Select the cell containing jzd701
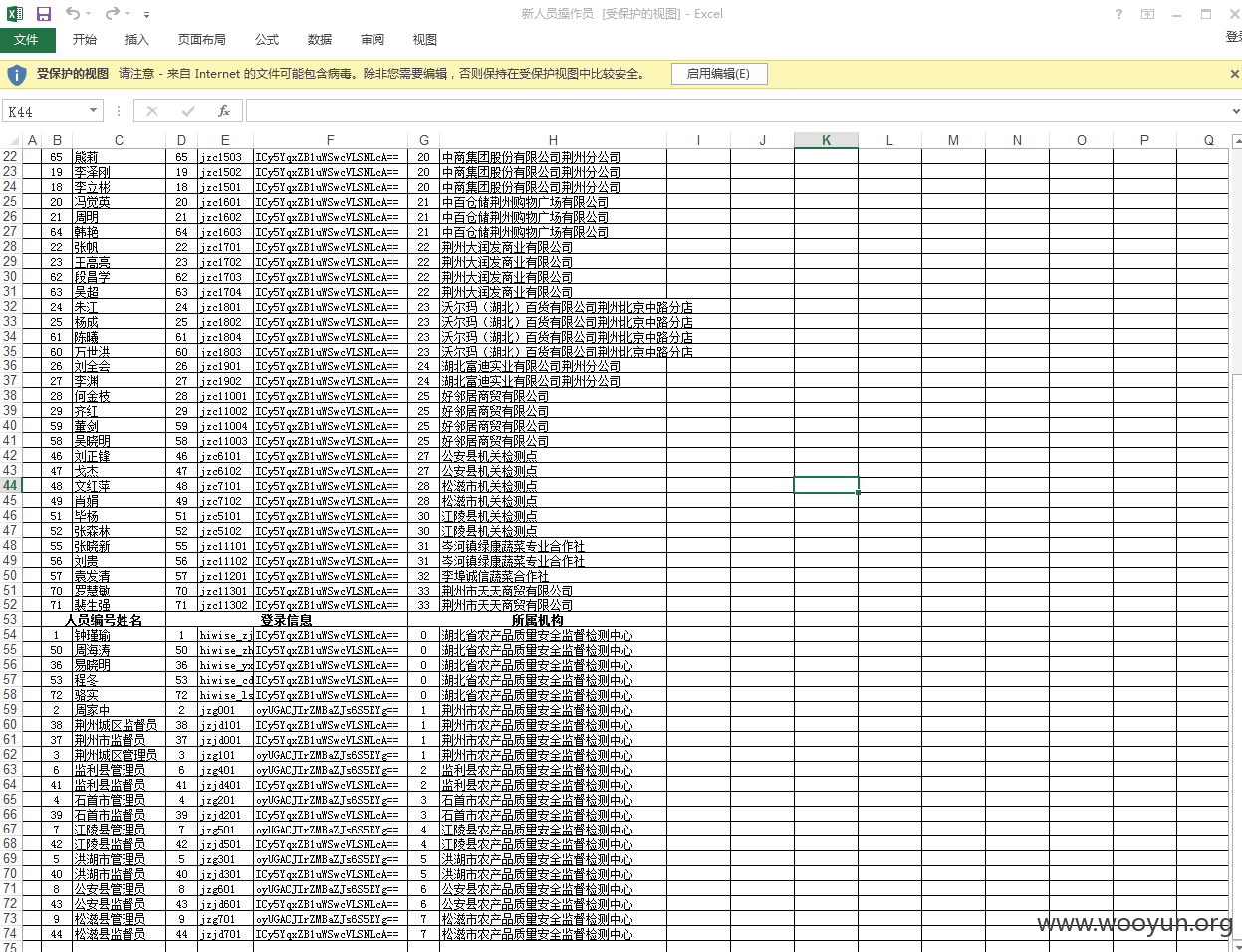 click(225, 934)
